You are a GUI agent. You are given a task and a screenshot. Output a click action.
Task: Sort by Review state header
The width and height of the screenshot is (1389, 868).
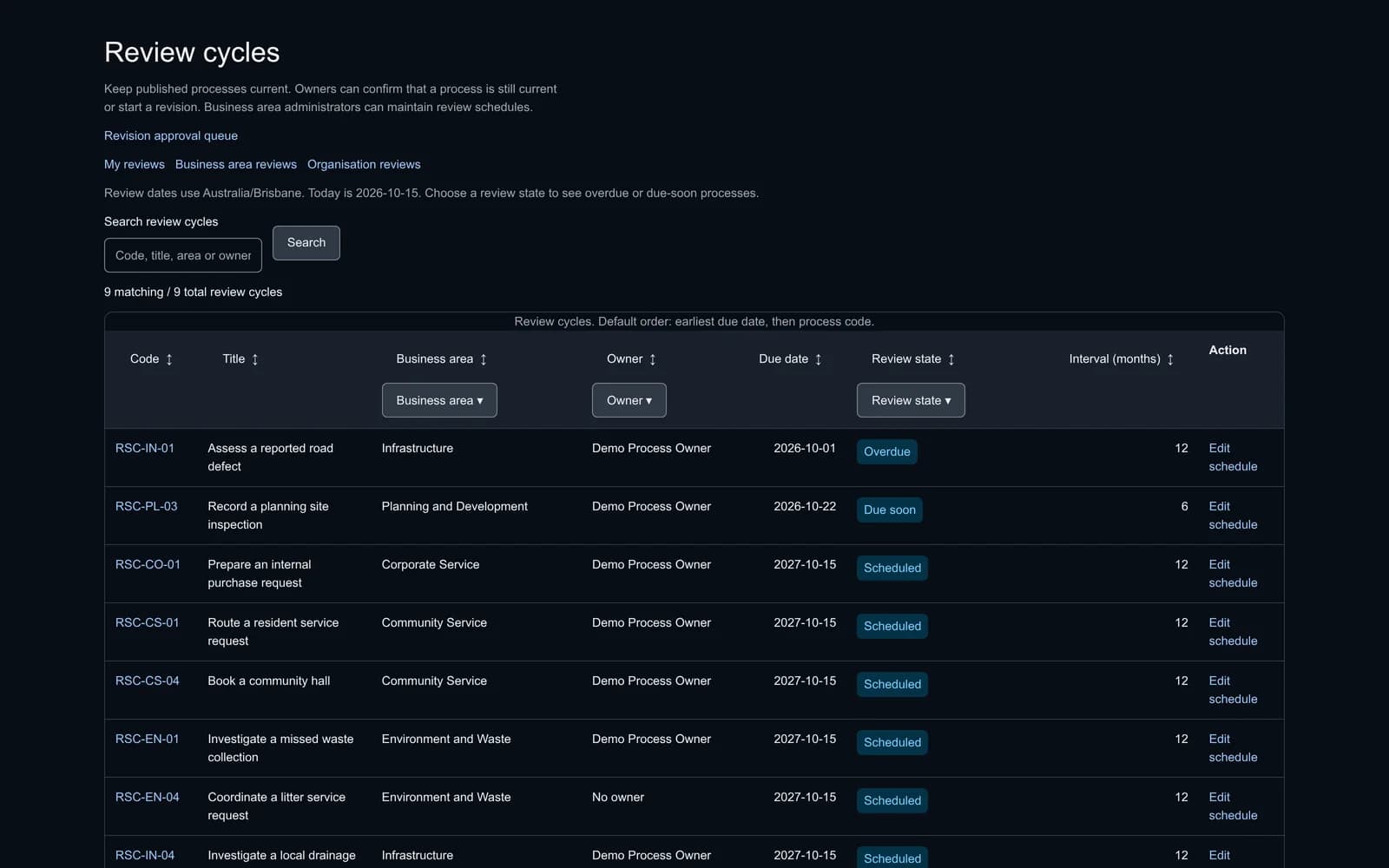pos(913,359)
